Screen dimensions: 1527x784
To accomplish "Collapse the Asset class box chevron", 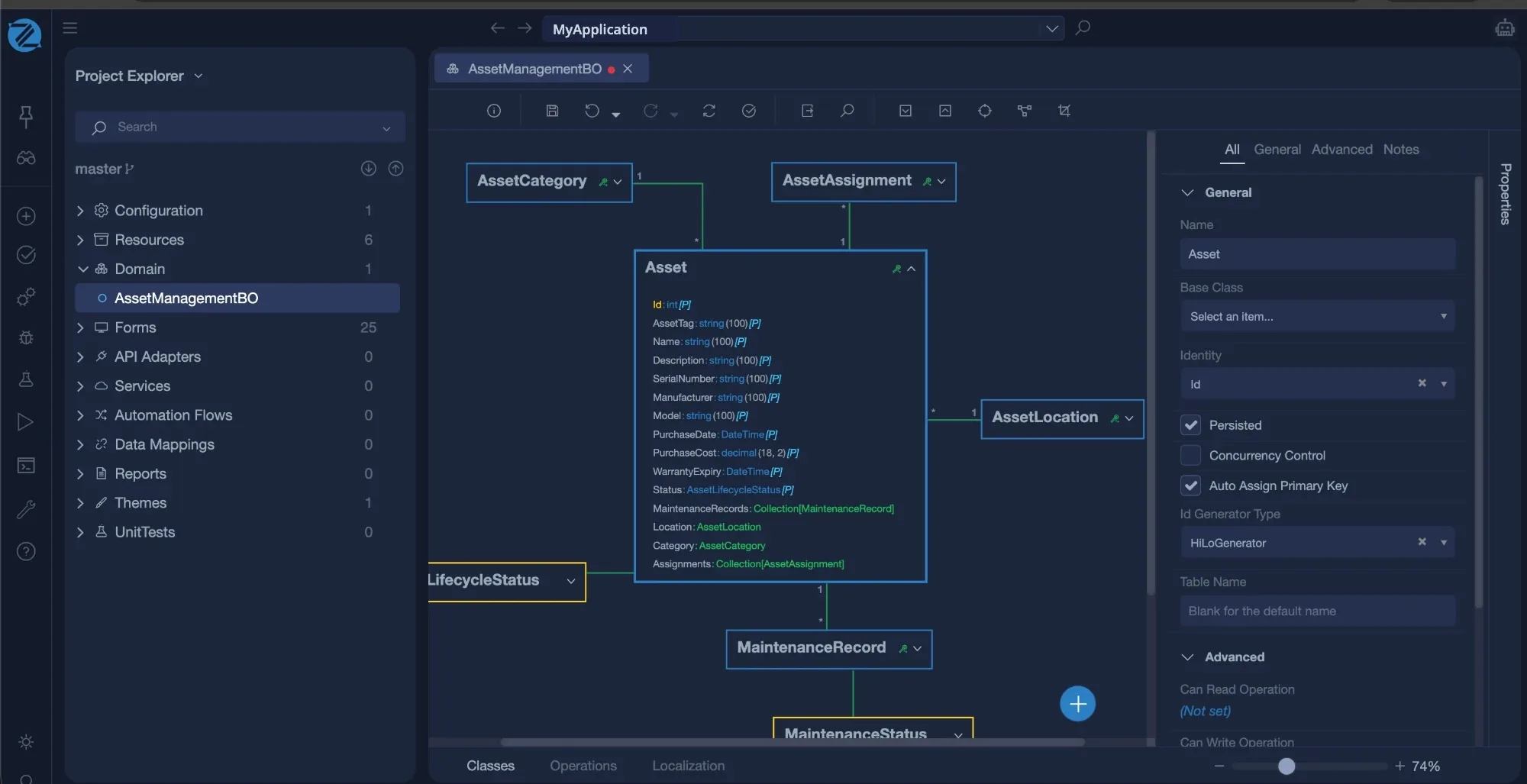I will pyautogui.click(x=911, y=269).
